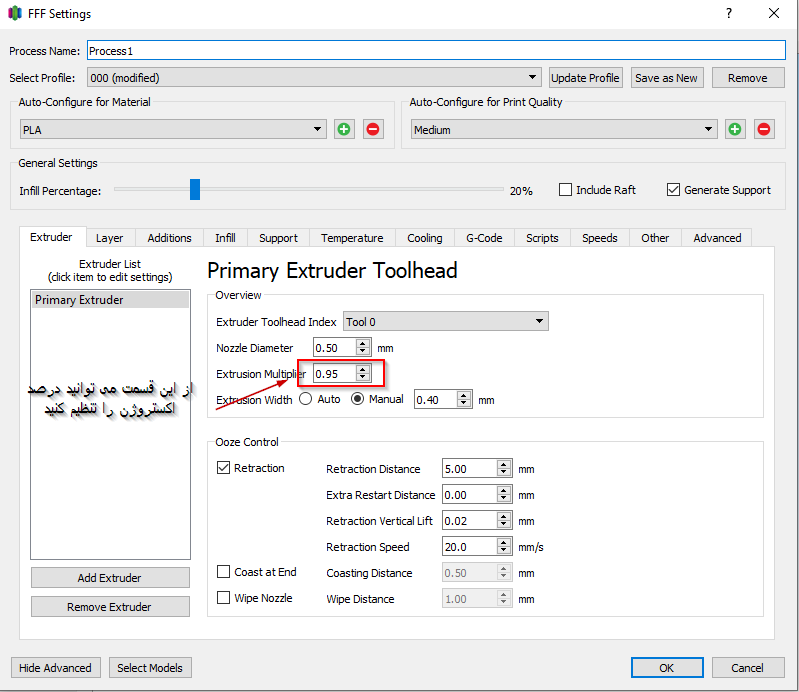
Task: Click red minus icon beside PLA material
Action: [x=373, y=129]
